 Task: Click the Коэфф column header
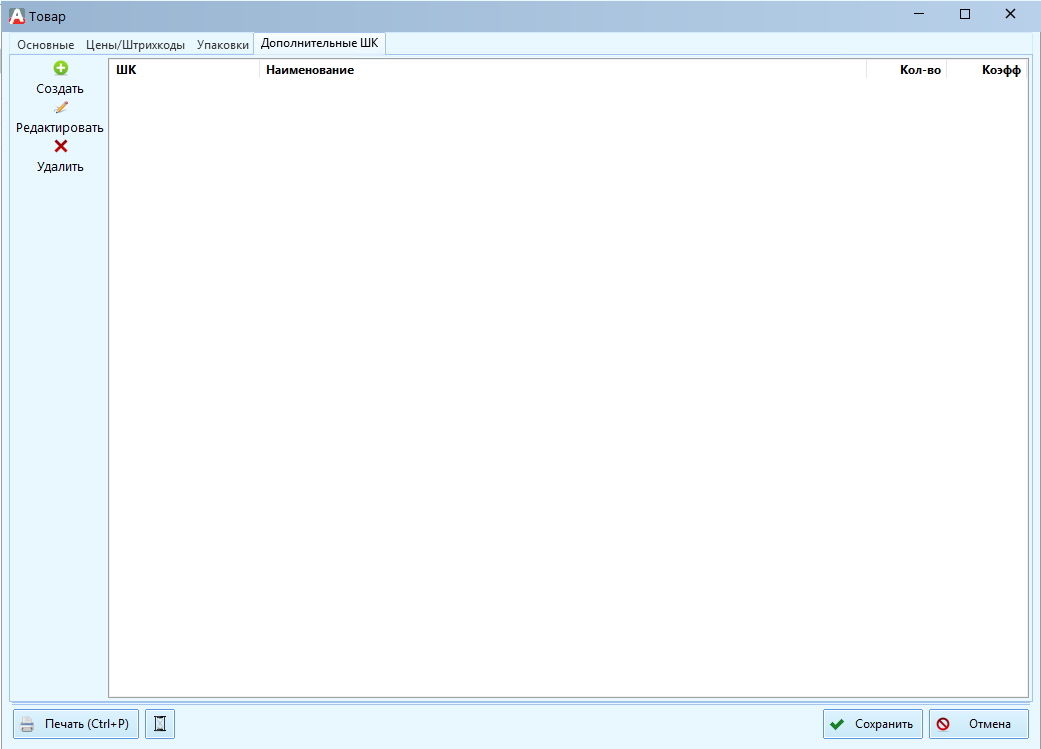point(987,70)
